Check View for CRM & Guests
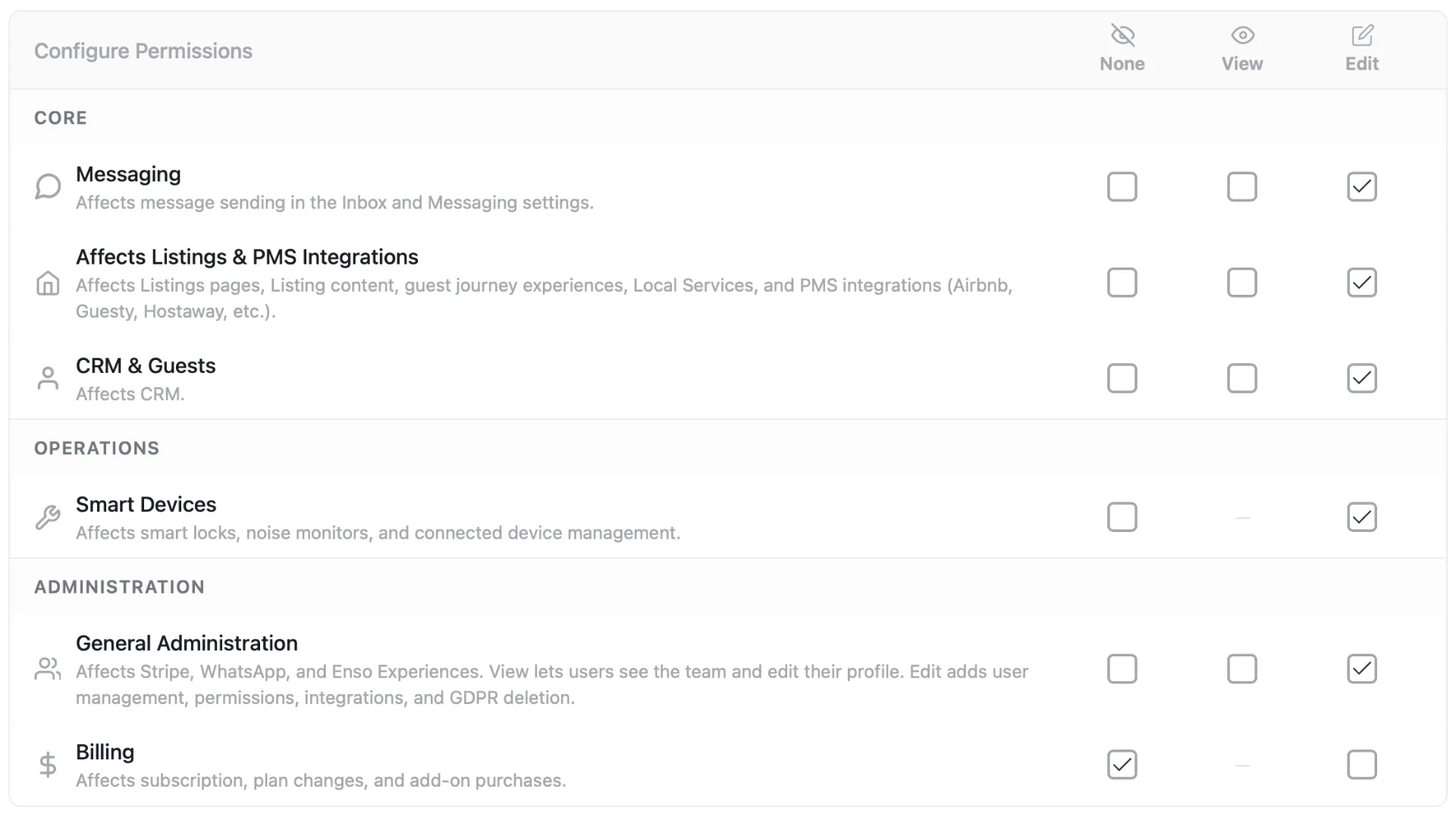The image size is (1456, 817). pos(1242,378)
